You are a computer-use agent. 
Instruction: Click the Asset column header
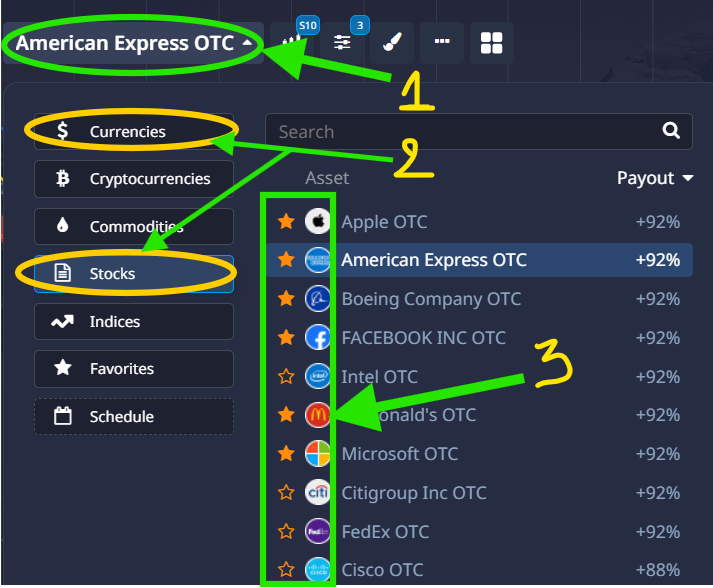[x=327, y=178]
